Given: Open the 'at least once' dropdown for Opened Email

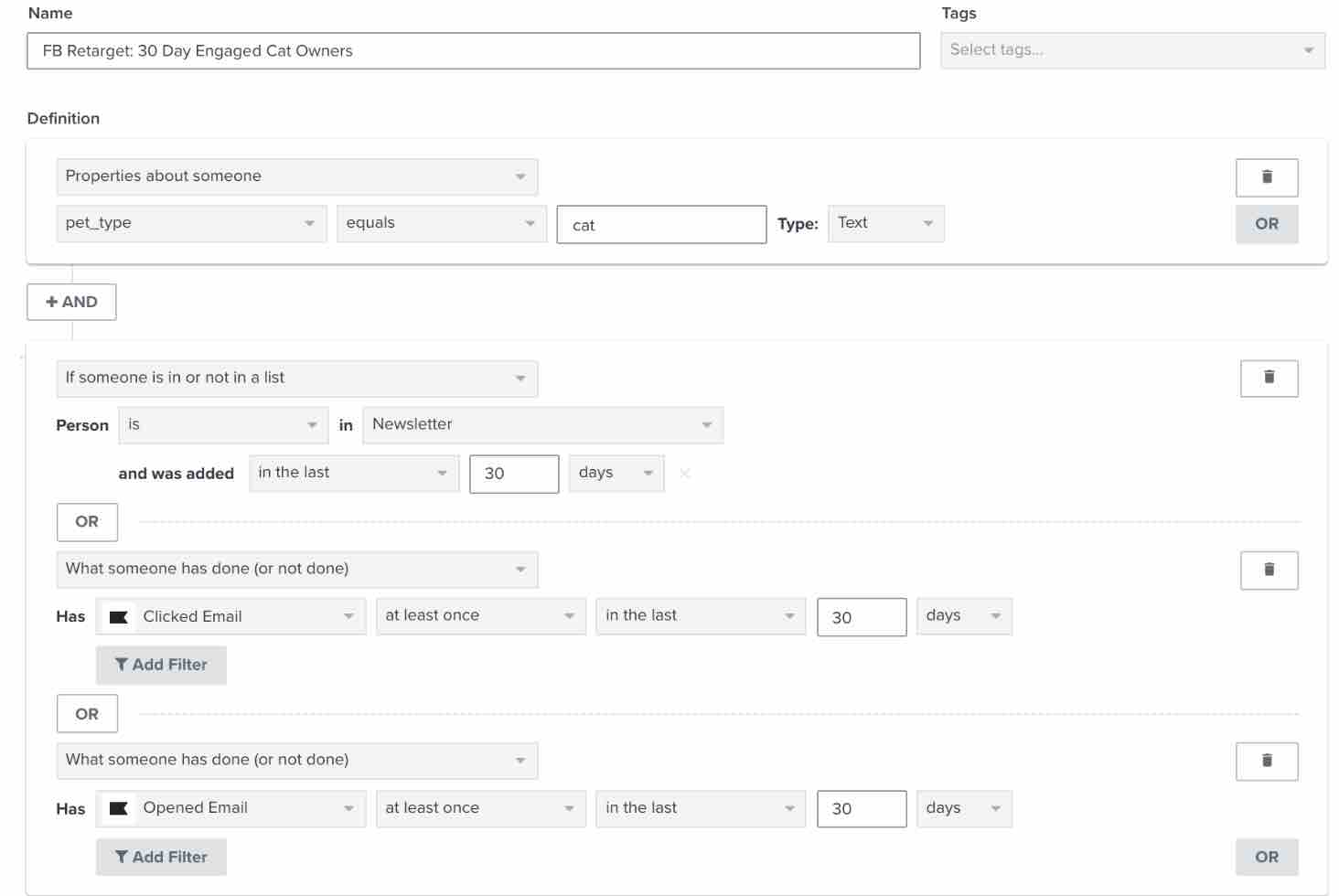Looking at the screenshot, I should [x=480, y=808].
